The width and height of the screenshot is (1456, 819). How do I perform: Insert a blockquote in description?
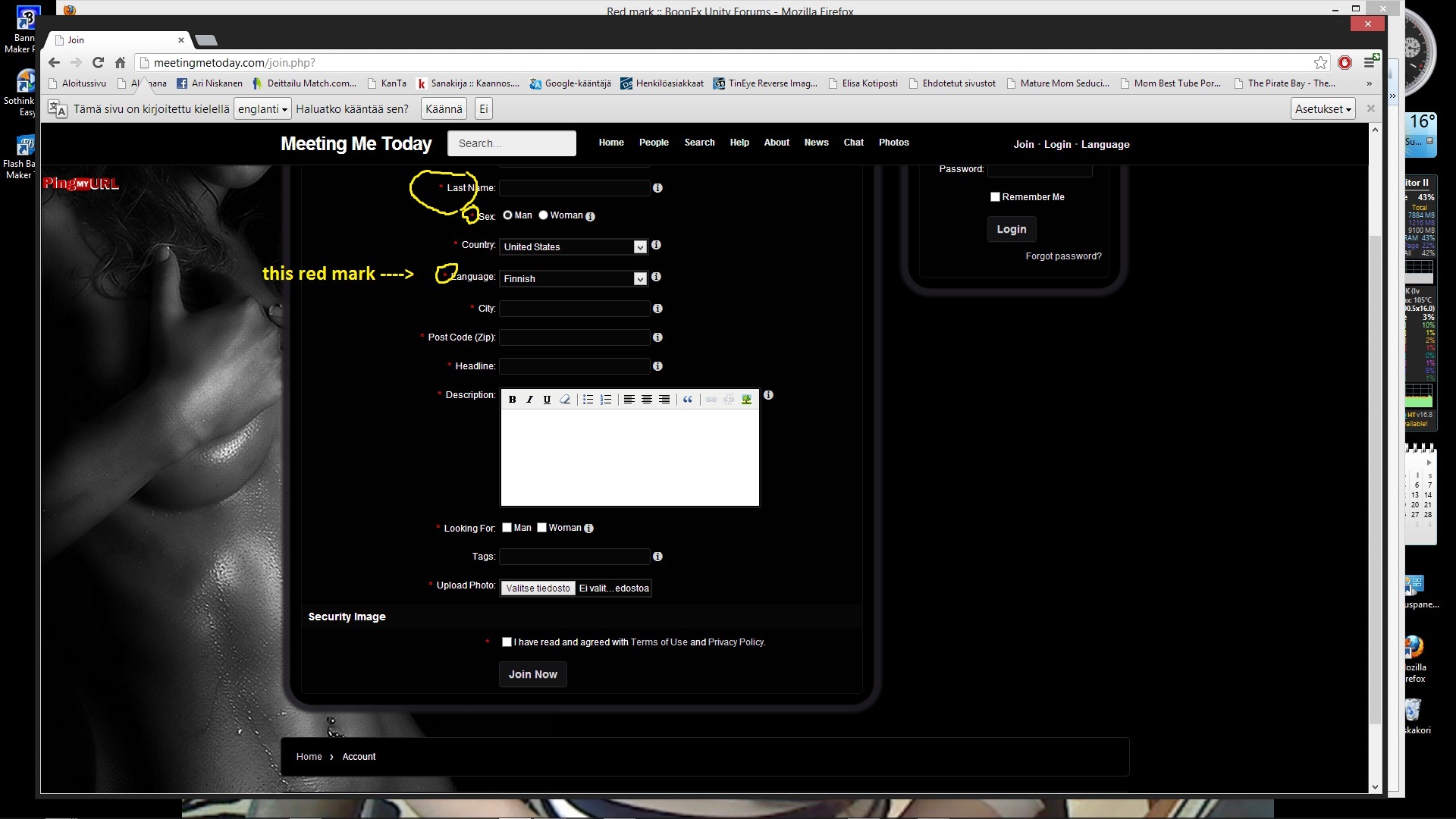(688, 400)
